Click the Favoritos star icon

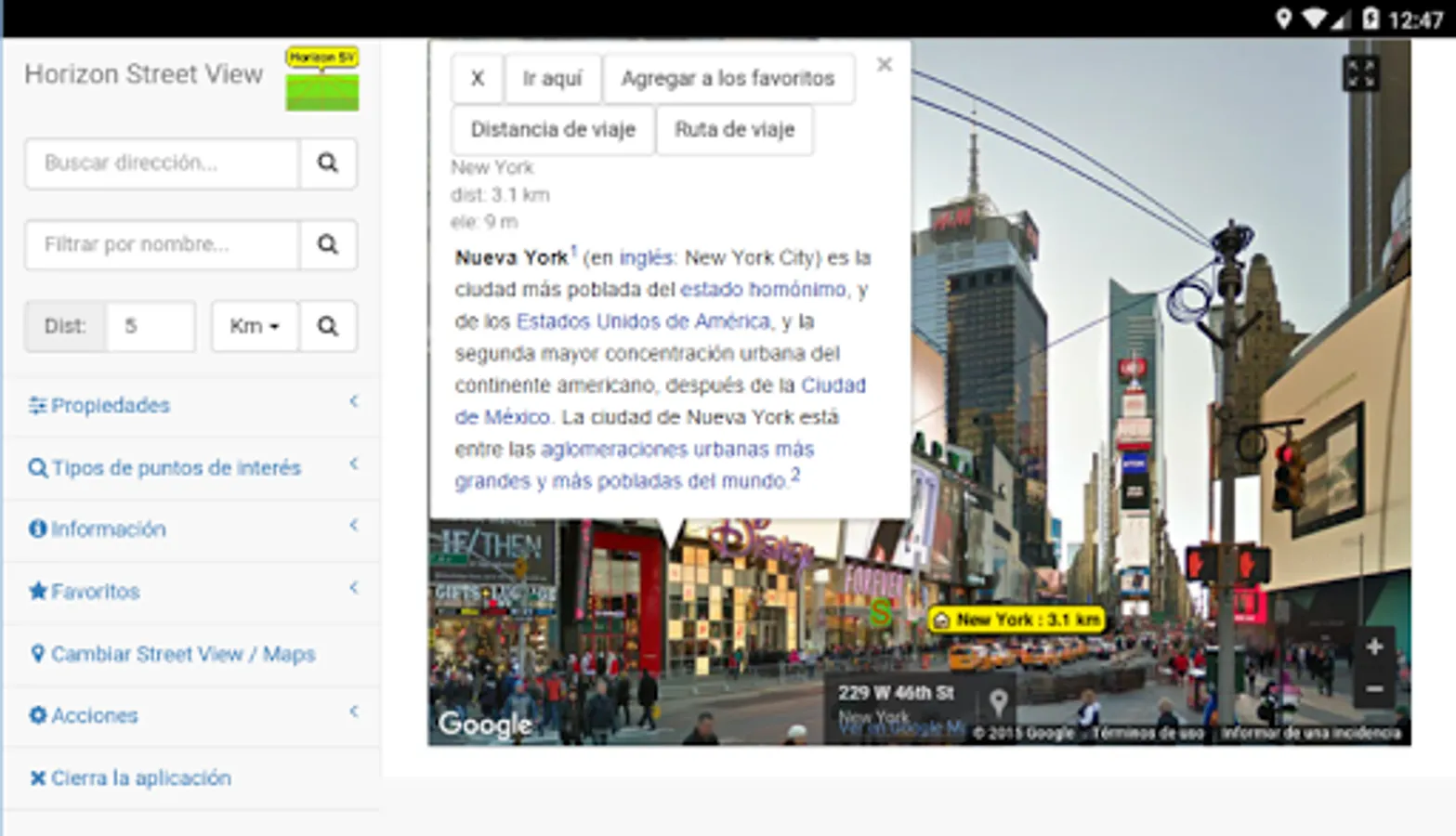[37, 591]
